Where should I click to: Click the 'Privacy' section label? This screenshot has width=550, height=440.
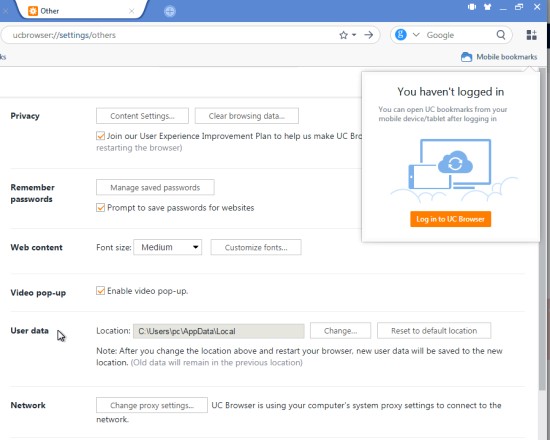(x=25, y=116)
